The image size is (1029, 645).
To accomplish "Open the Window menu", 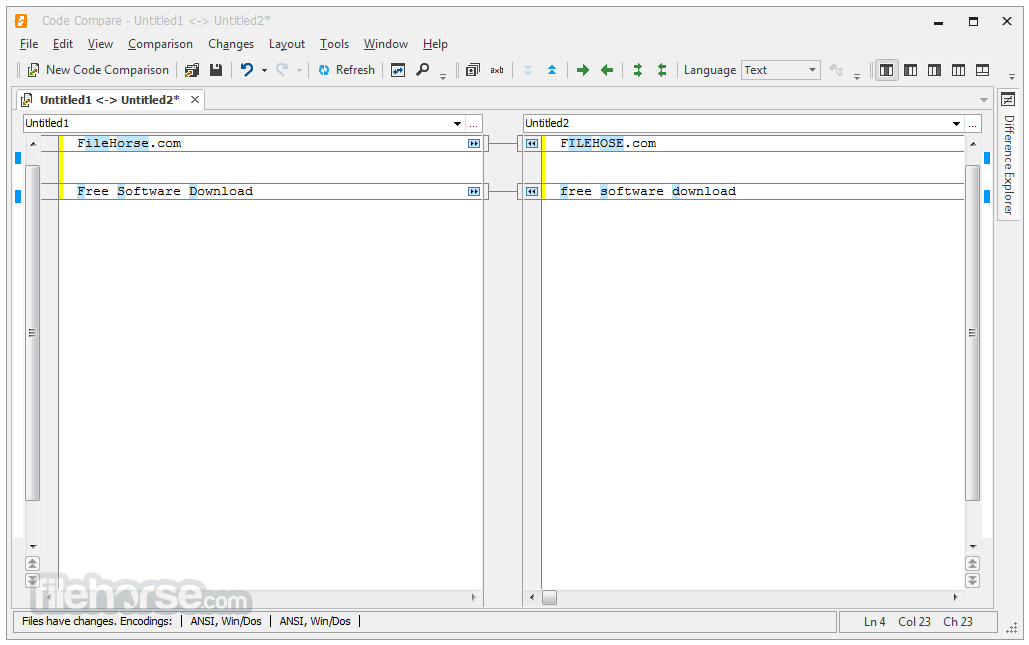I will point(386,44).
